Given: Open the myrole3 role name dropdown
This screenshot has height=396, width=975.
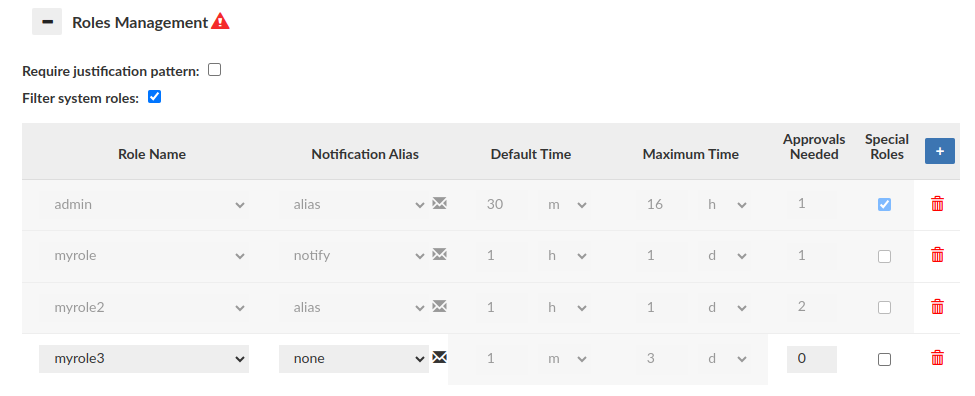Looking at the screenshot, I should [x=144, y=359].
